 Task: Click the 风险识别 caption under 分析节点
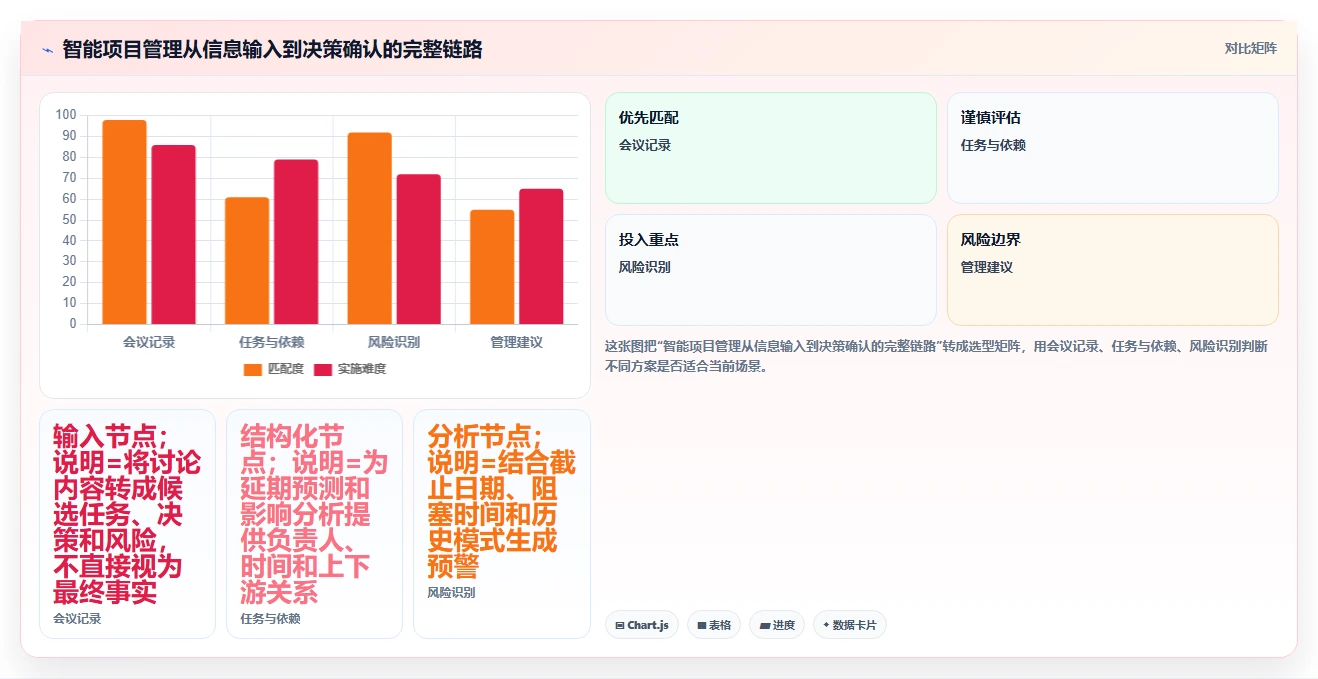[451, 593]
